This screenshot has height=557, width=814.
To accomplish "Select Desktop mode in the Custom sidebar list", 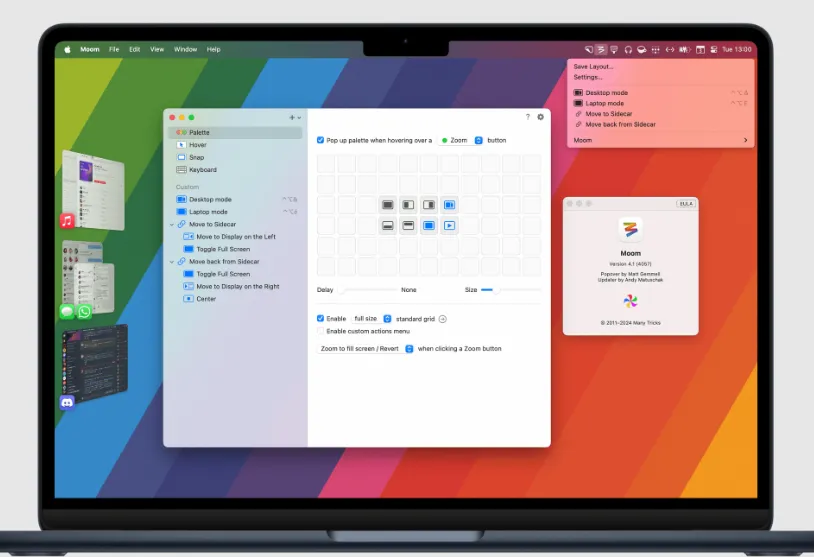I will pos(236,199).
